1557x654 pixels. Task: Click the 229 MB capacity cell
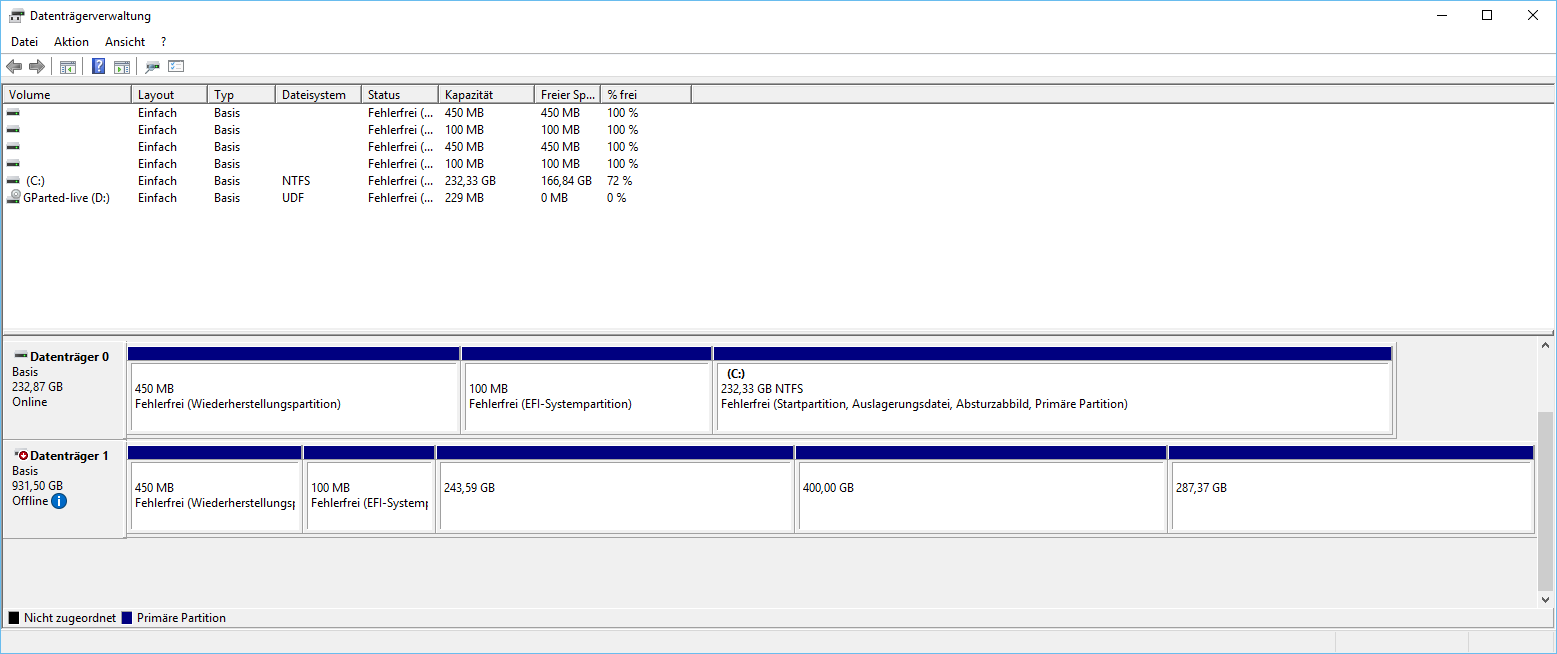pos(464,198)
